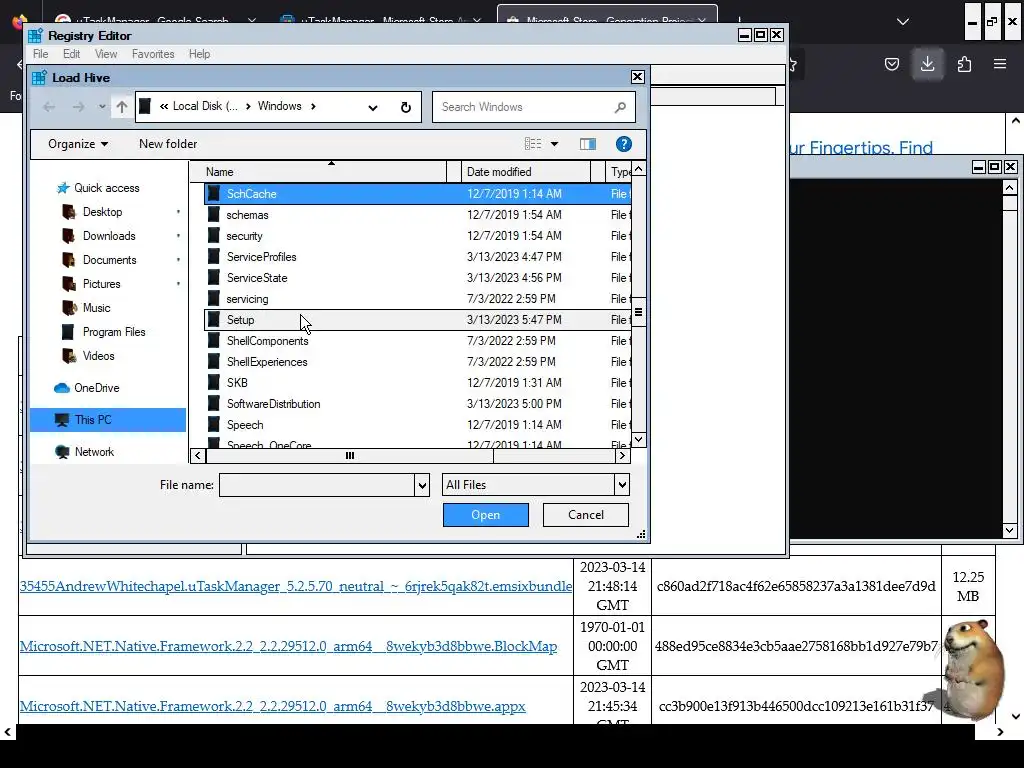Select the SKB folder row
This screenshot has width=1024, height=768.
[x=417, y=383]
